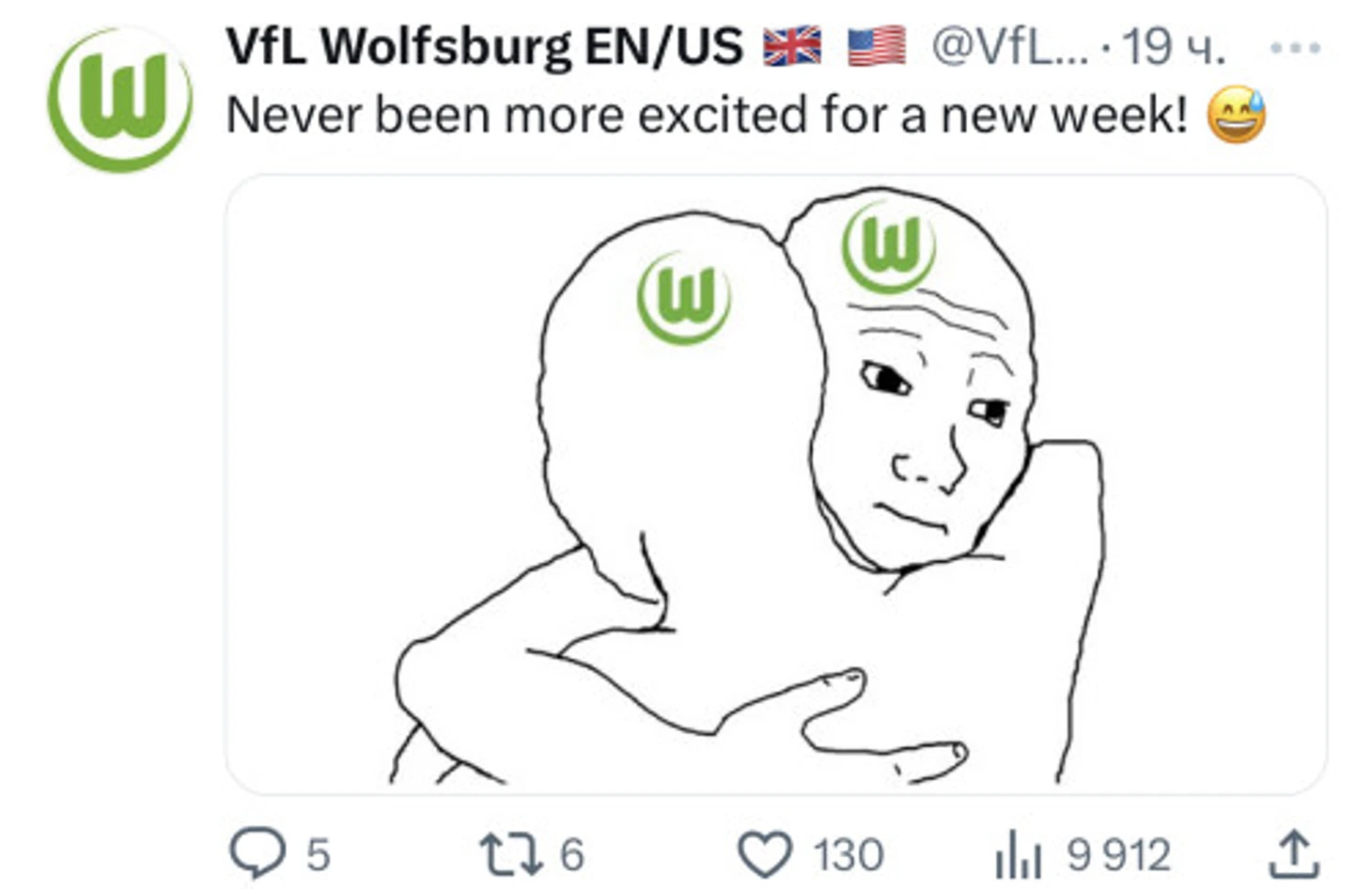The width and height of the screenshot is (1372, 889).
Task: Open VfL Wolfsburg profile avatar
Action: point(120,101)
